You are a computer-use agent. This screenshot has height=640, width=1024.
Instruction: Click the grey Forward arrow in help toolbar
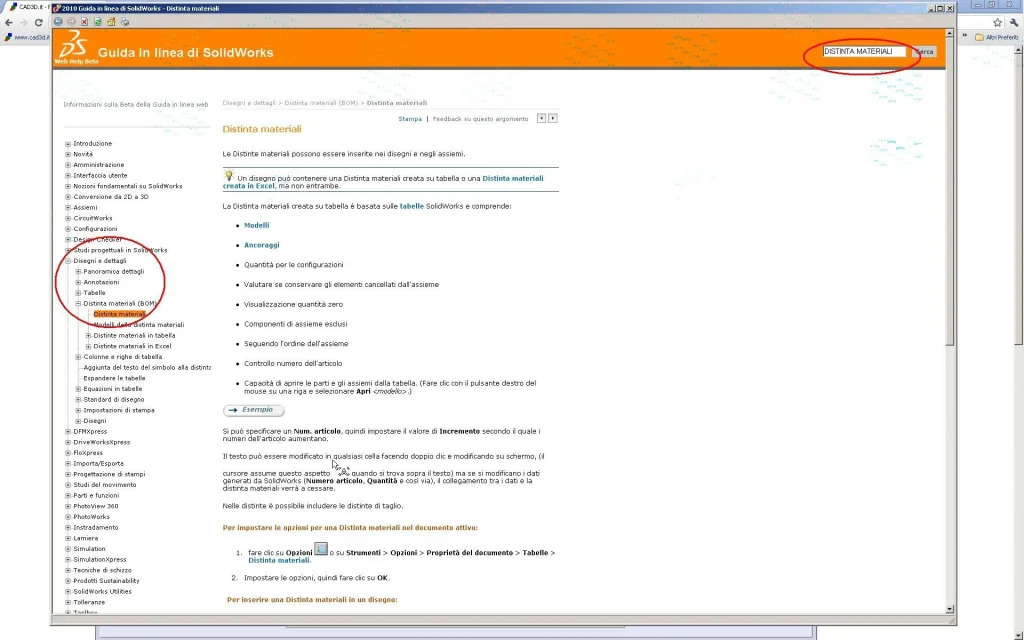pos(72,22)
